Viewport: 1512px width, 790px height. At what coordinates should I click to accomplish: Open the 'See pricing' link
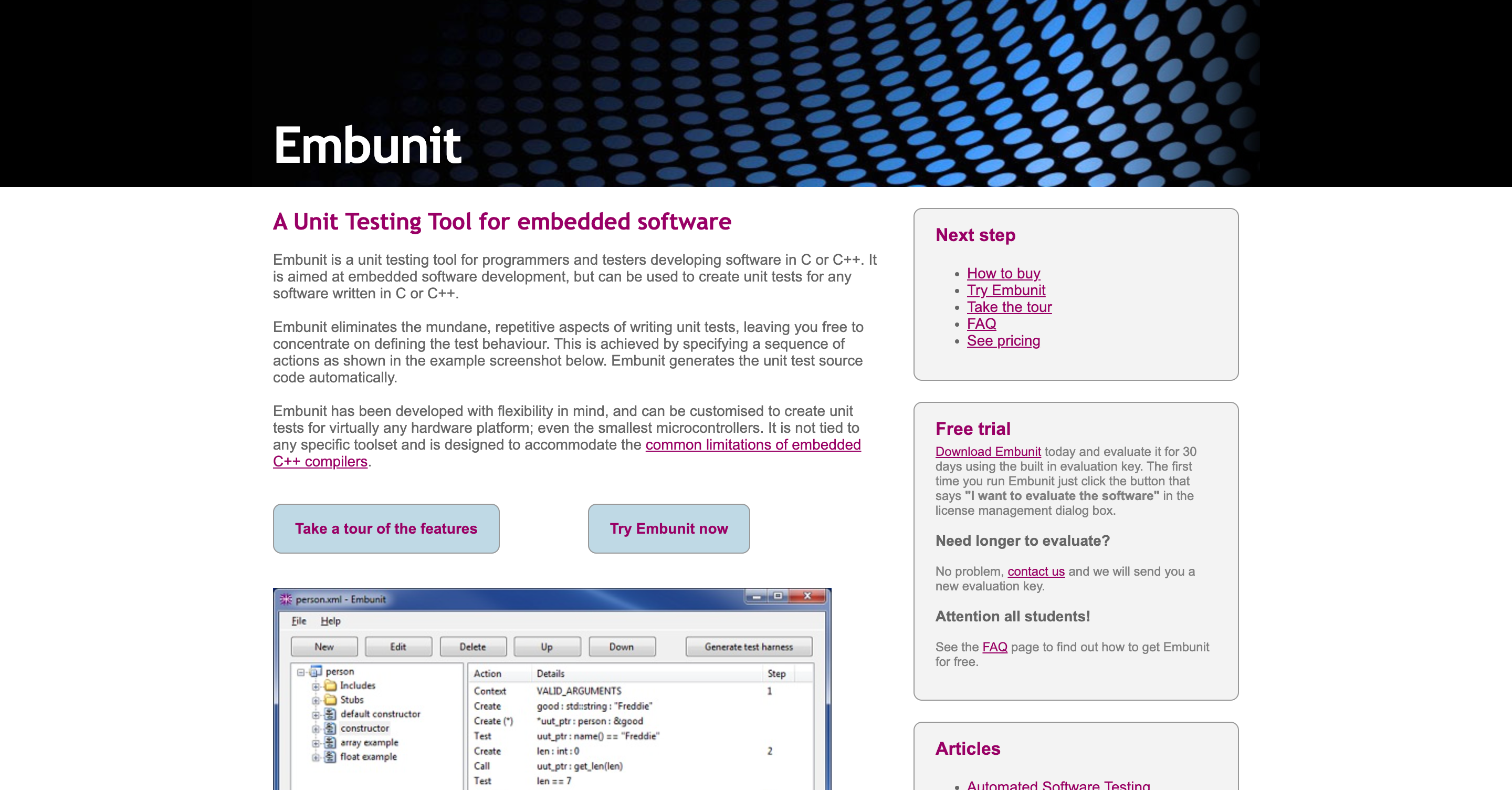point(1003,341)
